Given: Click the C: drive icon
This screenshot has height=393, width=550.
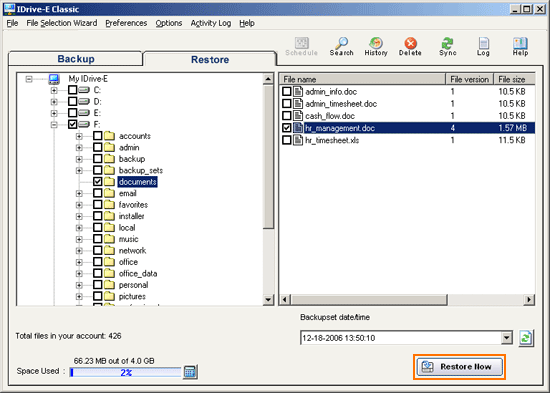Looking at the screenshot, I should coord(84,90).
